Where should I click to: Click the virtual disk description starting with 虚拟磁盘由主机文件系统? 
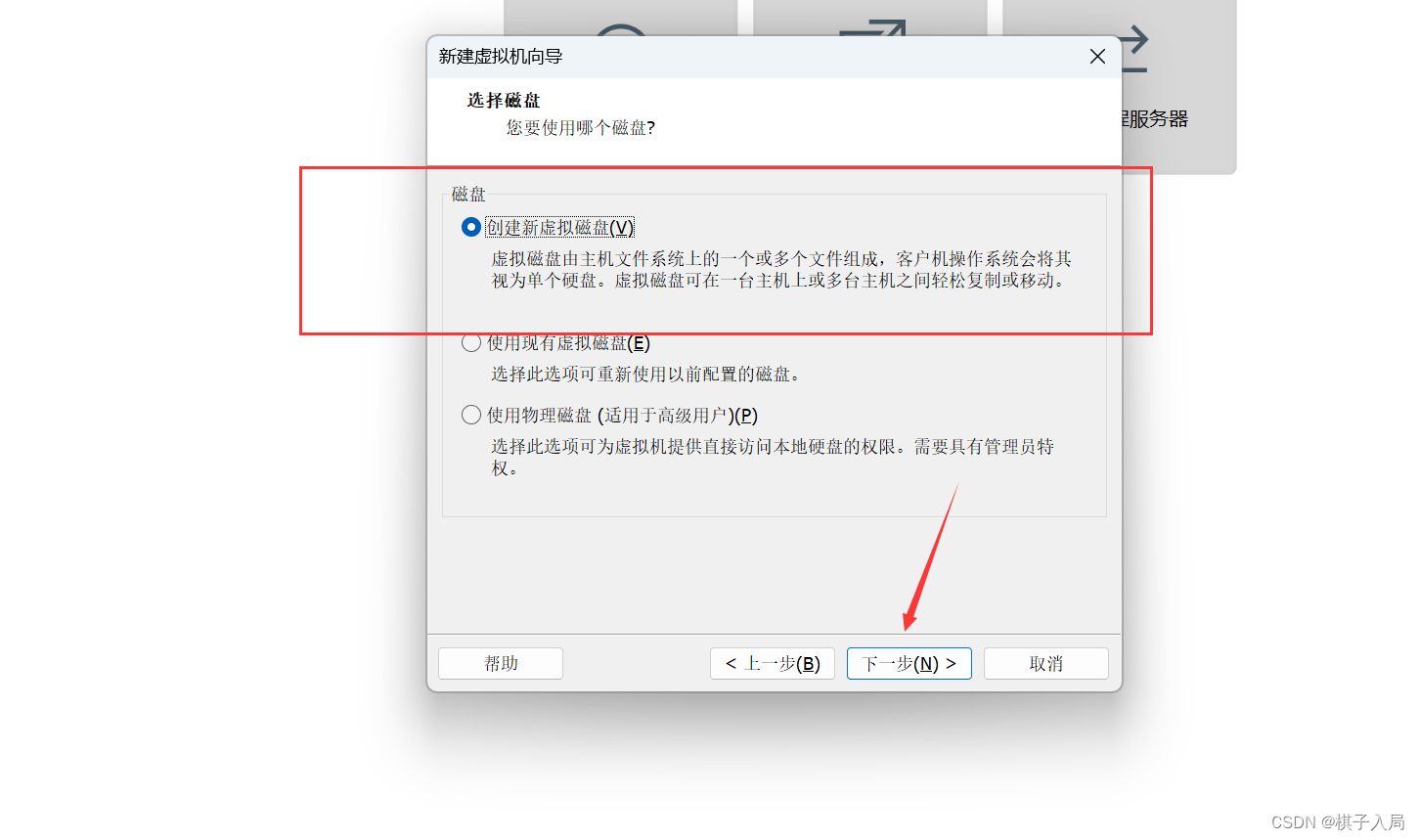[x=780, y=269]
